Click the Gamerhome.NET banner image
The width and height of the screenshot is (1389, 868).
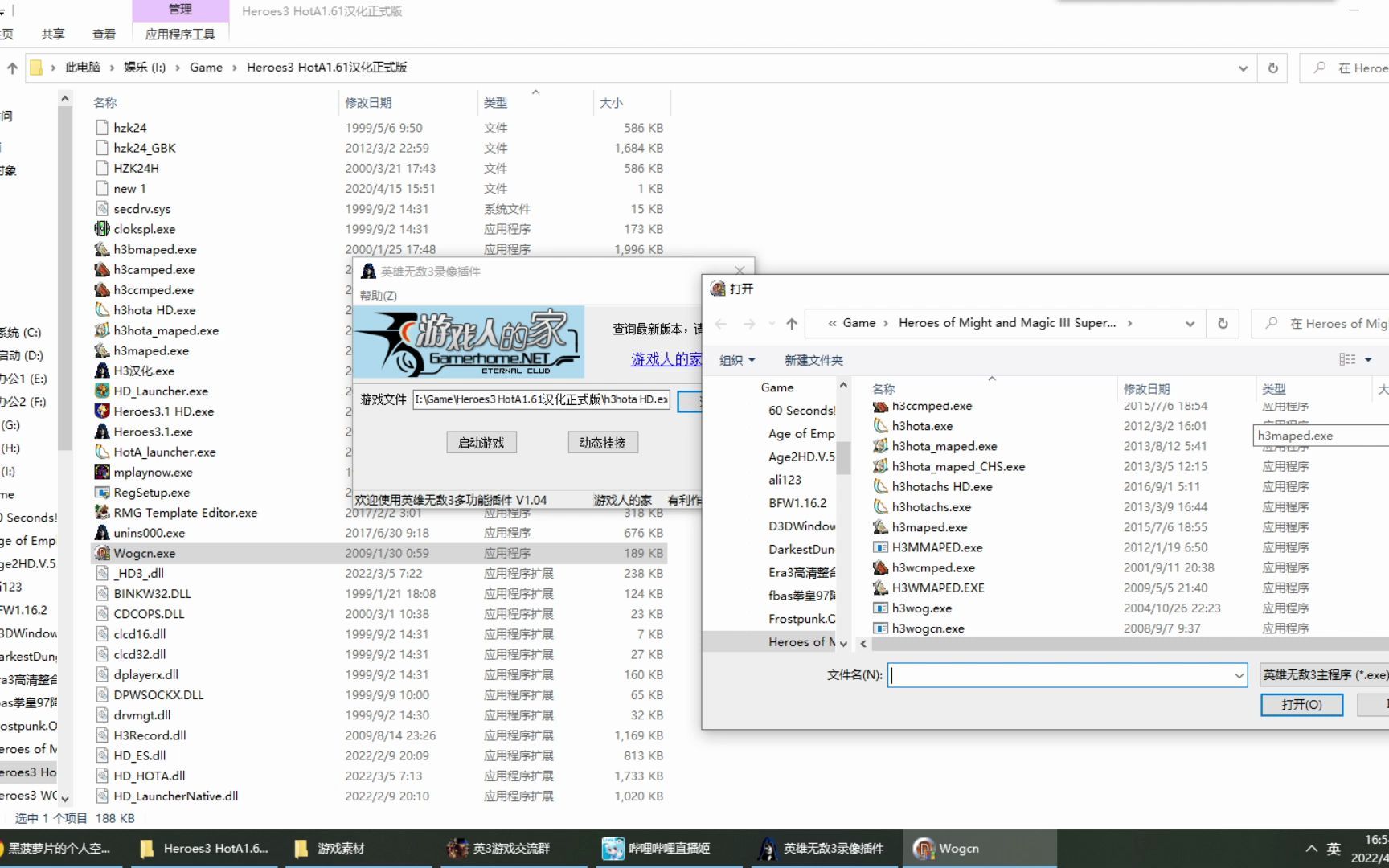pyautogui.click(x=469, y=342)
